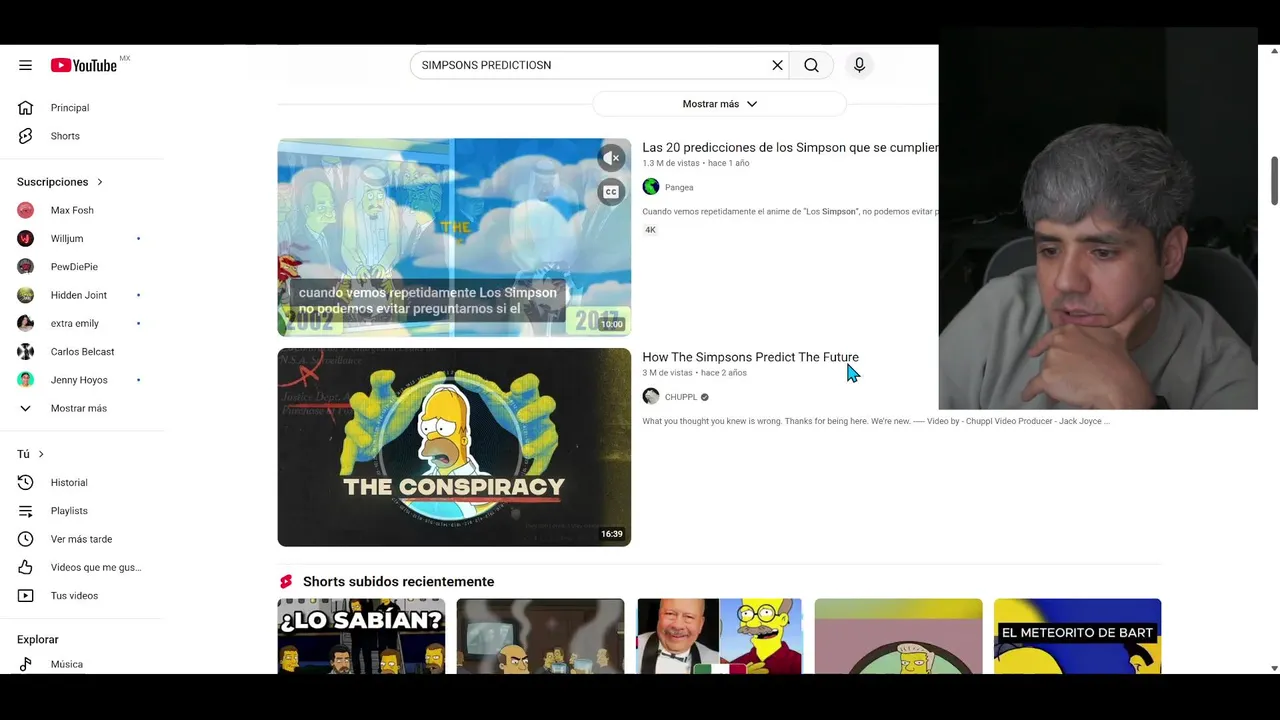Click the CHUPPL verified checkmark badge

pyautogui.click(x=705, y=397)
